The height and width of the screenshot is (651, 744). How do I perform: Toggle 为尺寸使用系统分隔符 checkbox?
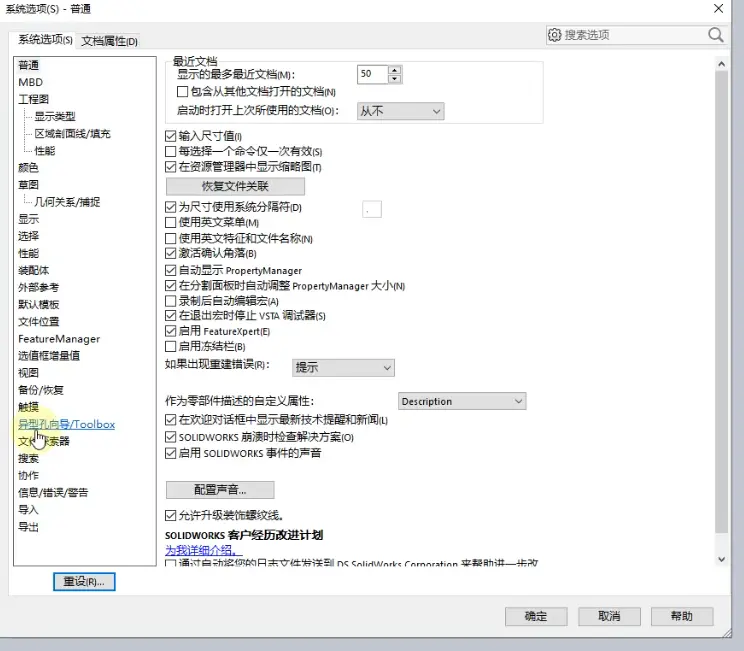170,207
